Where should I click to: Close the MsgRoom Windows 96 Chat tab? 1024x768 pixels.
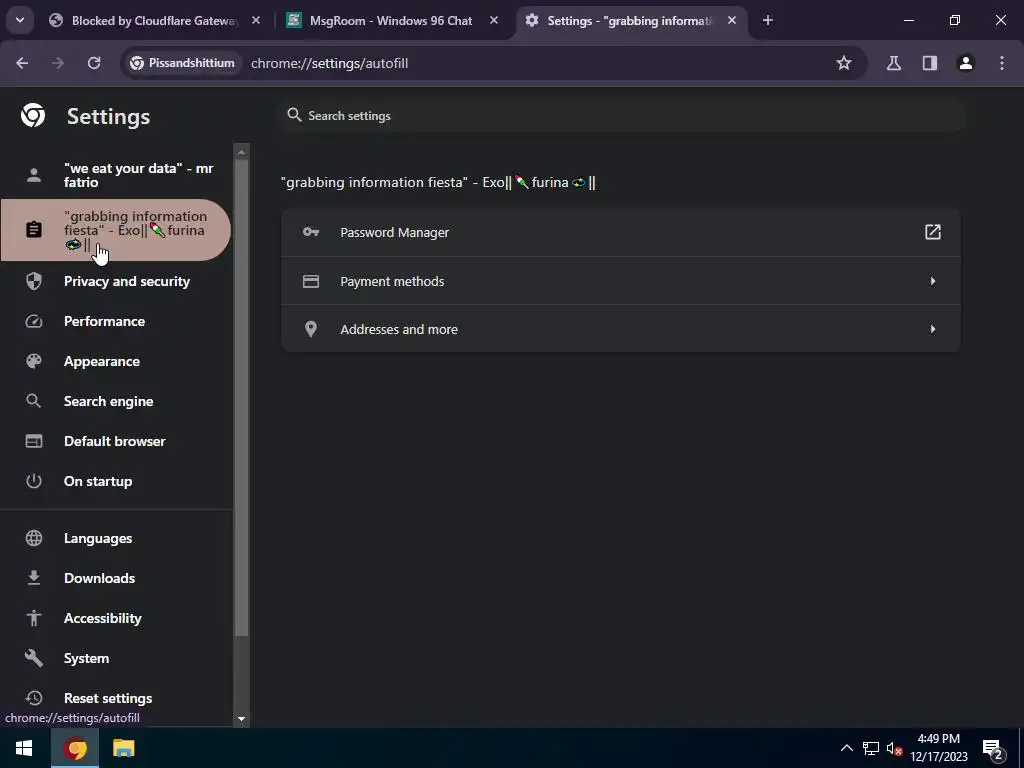click(494, 20)
